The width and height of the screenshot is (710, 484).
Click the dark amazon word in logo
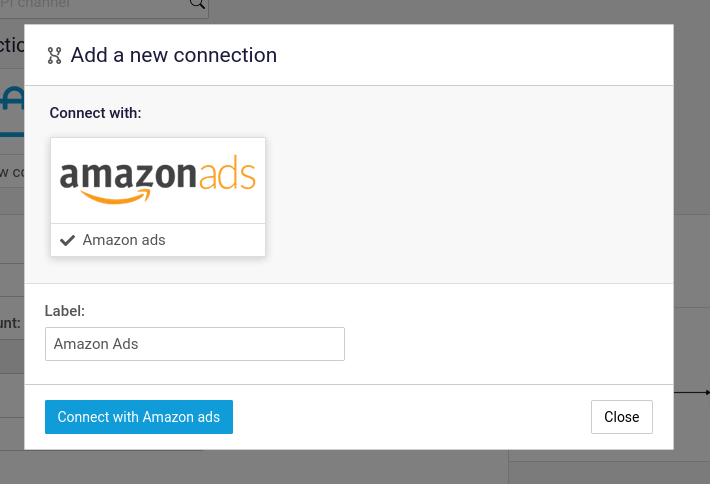[128, 175]
